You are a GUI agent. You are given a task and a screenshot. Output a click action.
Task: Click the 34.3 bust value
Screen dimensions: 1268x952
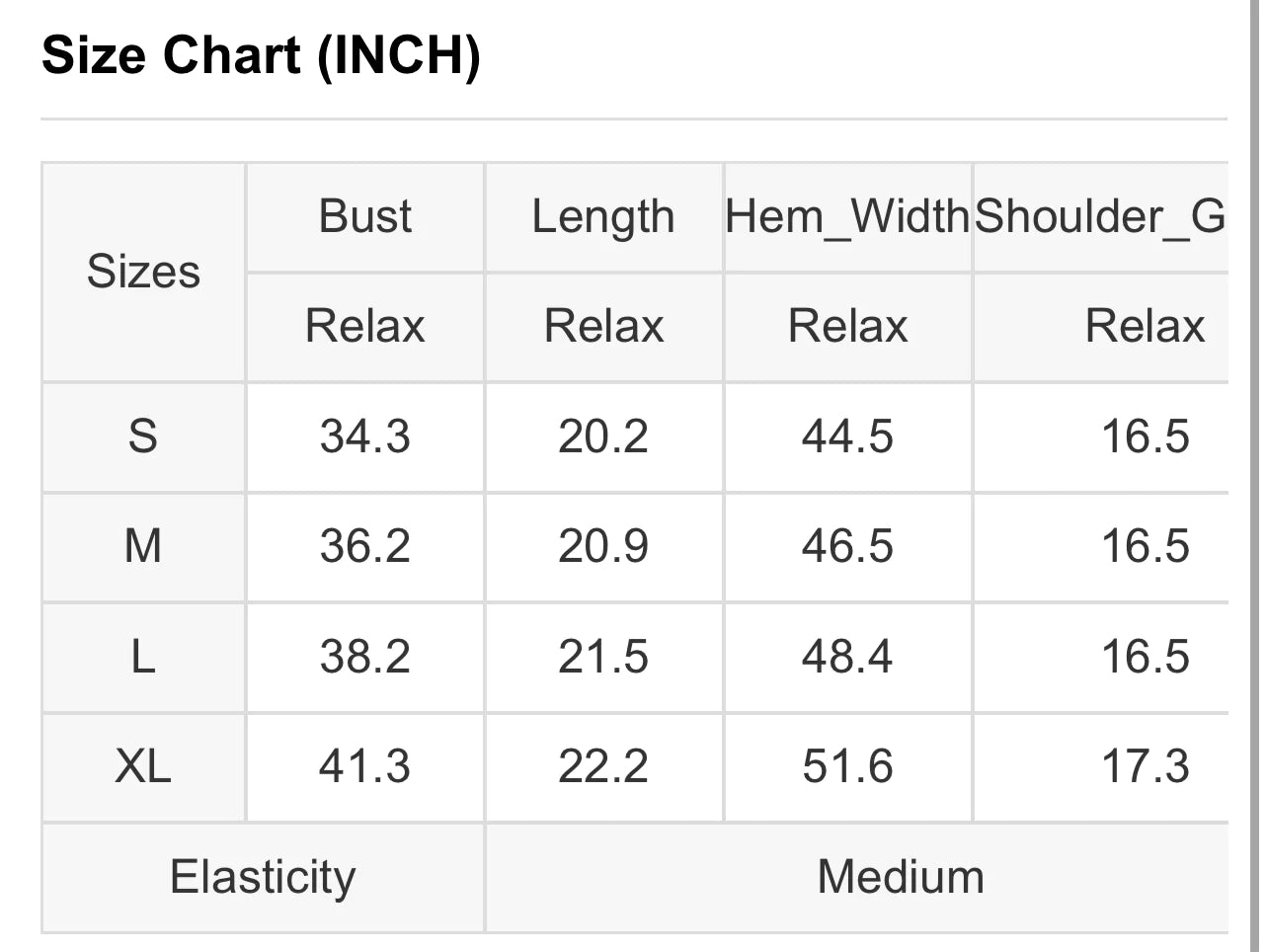[x=364, y=436]
